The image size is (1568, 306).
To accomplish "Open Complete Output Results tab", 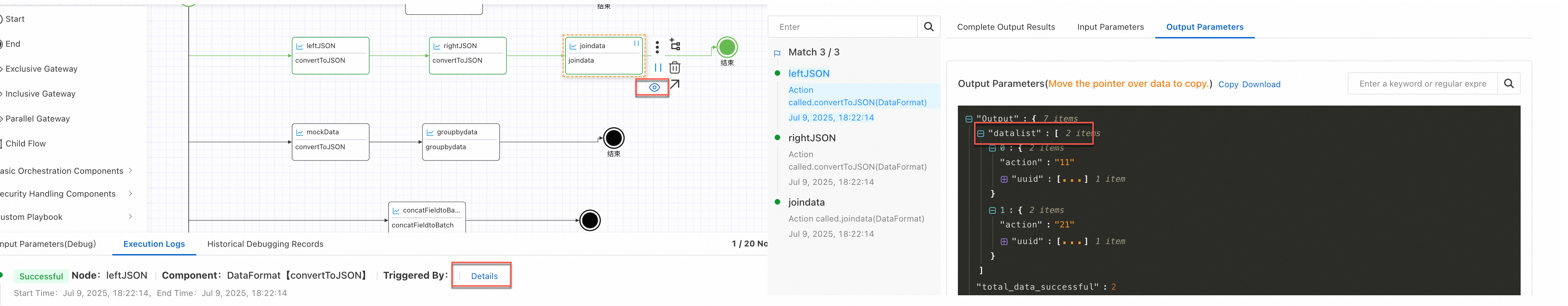I will pos(1006,27).
